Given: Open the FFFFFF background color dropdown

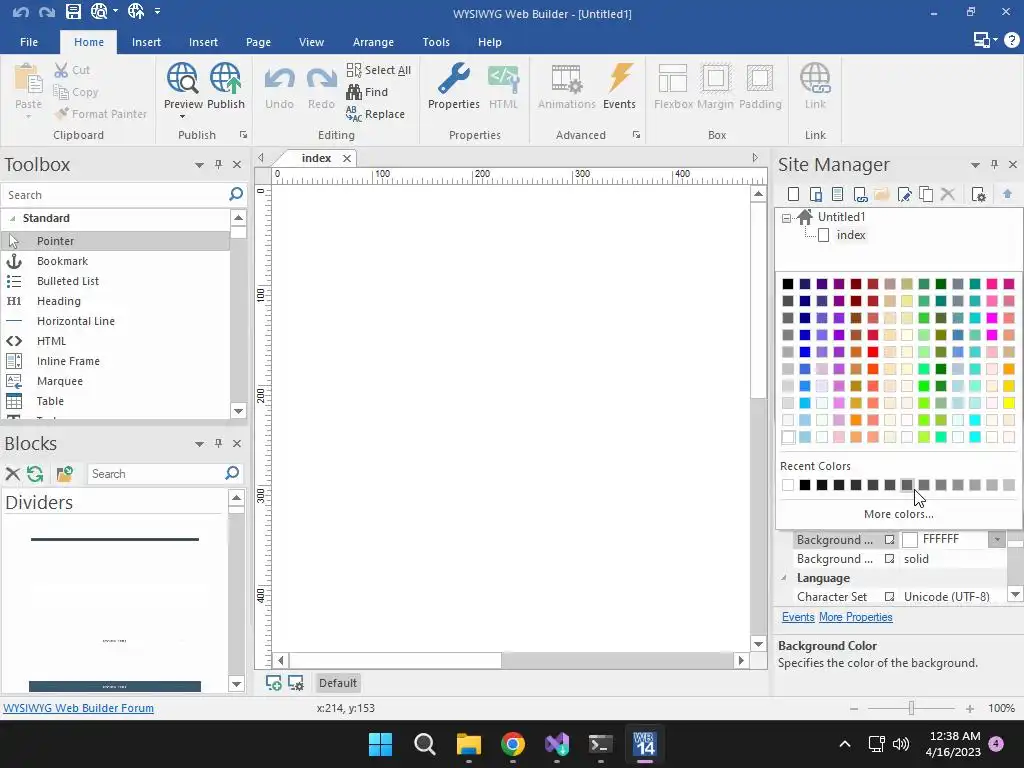Looking at the screenshot, I should click(x=997, y=539).
